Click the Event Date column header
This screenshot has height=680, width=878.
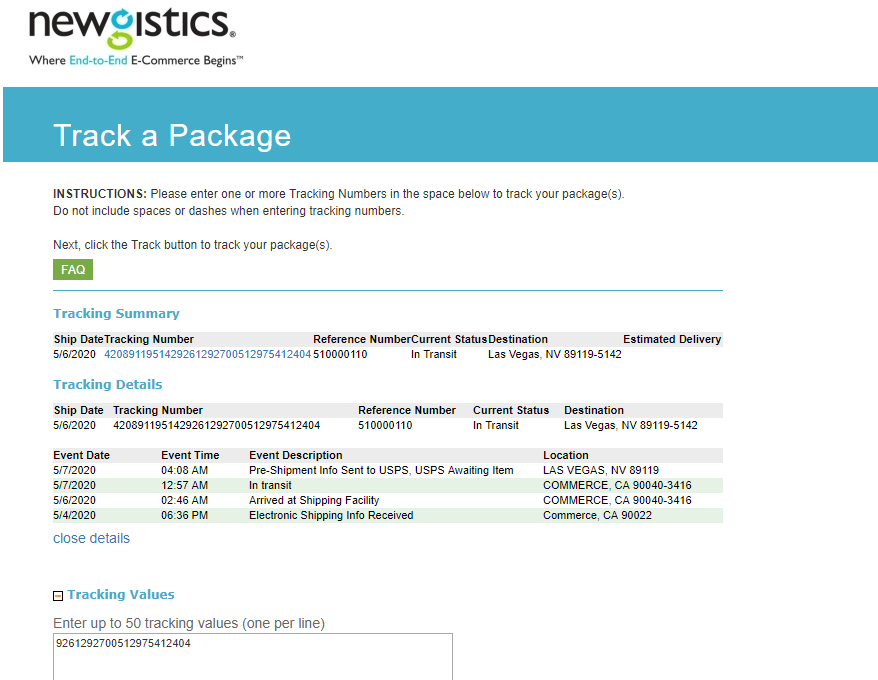click(x=82, y=455)
